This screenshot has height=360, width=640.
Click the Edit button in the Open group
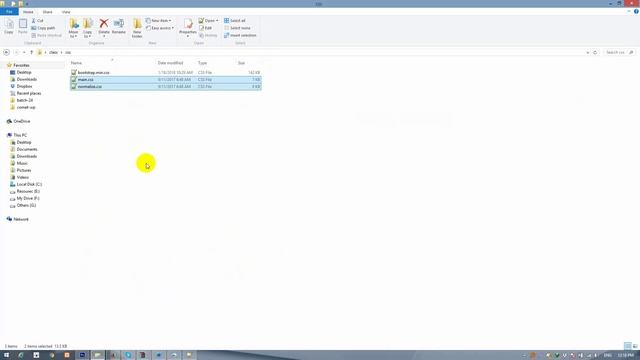pyautogui.click(x=206, y=28)
